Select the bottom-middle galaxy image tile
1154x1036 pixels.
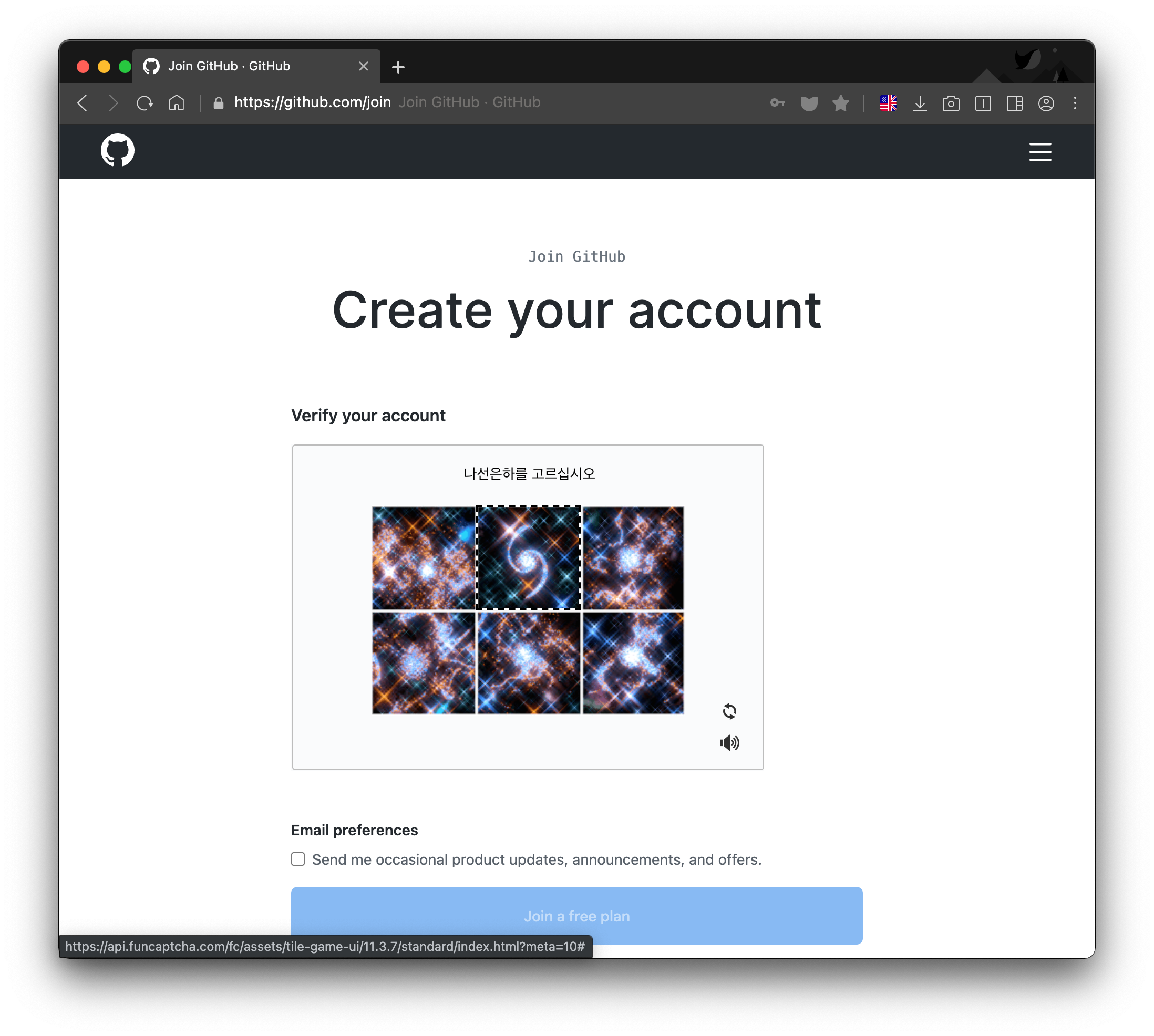(x=529, y=662)
